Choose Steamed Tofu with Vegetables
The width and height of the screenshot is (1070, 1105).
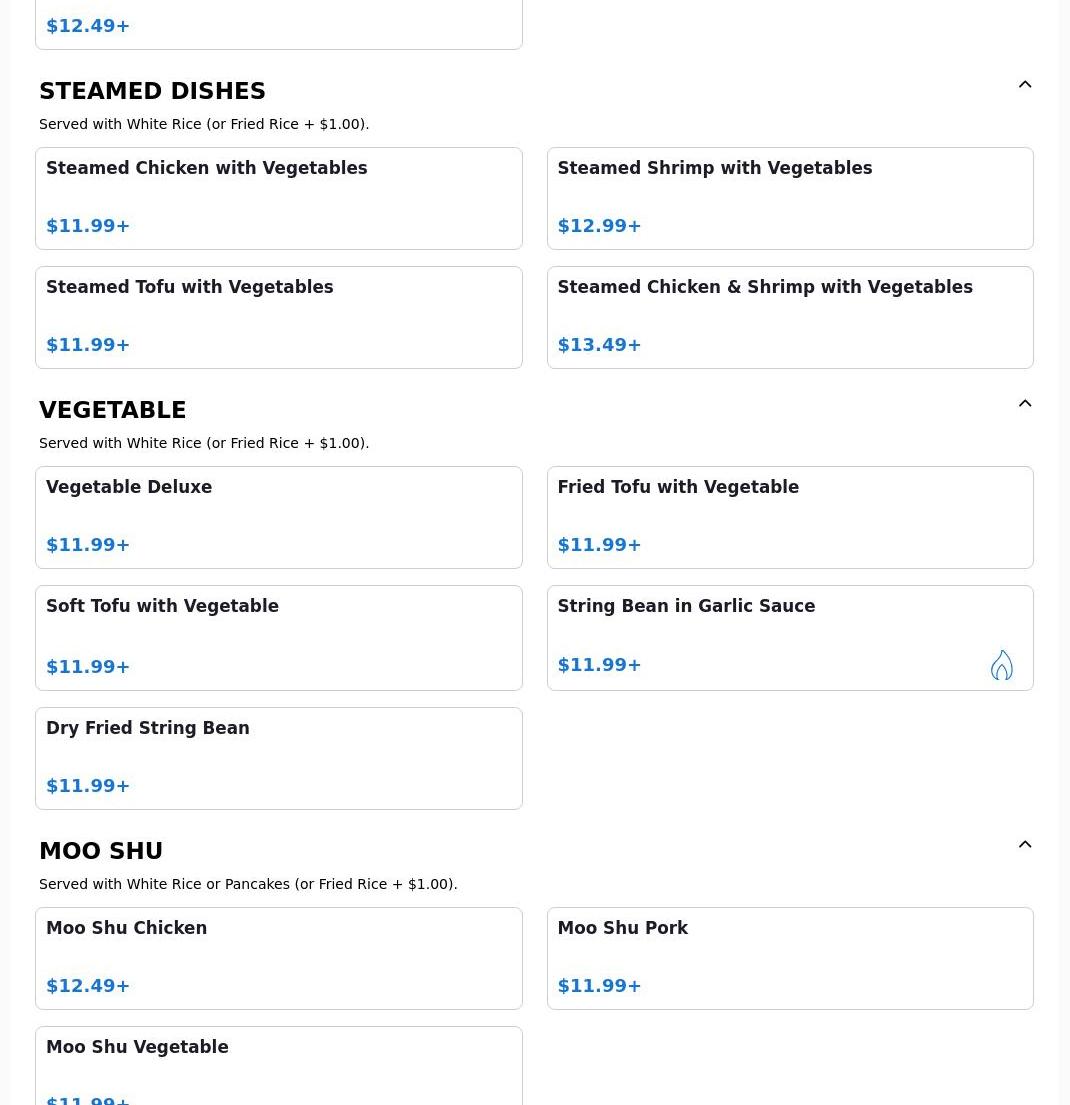(x=278, y=316)
